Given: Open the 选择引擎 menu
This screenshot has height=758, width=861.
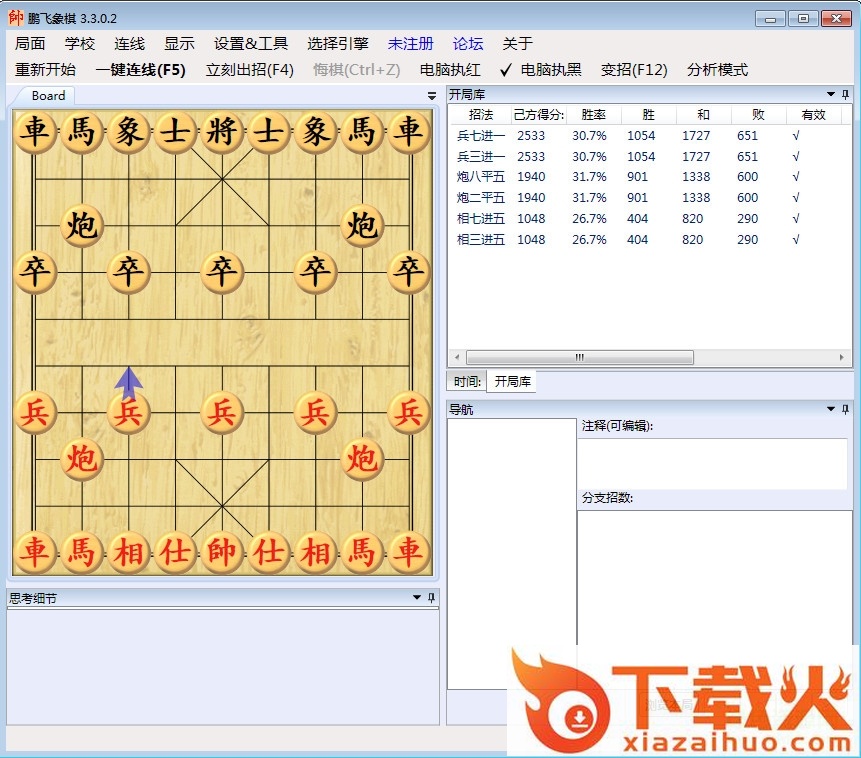Looking at the screenshot, I should coord(338,43).
